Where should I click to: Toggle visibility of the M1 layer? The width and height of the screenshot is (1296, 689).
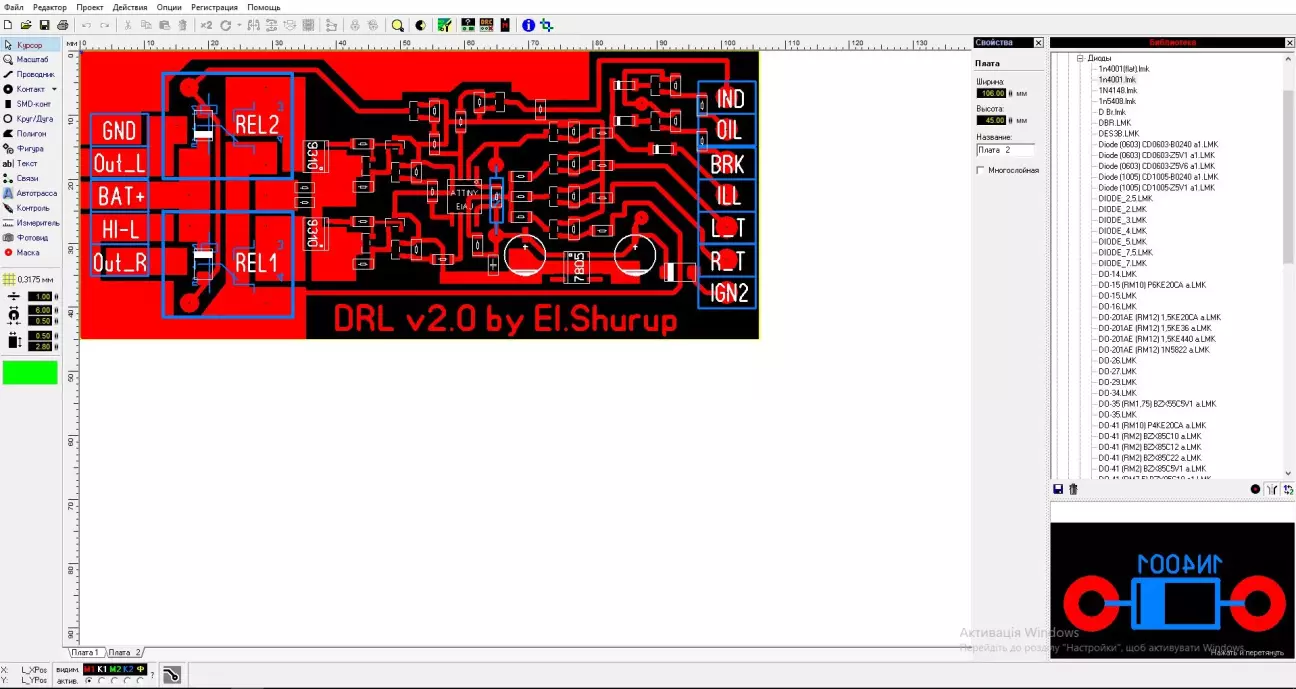(89, 669)
